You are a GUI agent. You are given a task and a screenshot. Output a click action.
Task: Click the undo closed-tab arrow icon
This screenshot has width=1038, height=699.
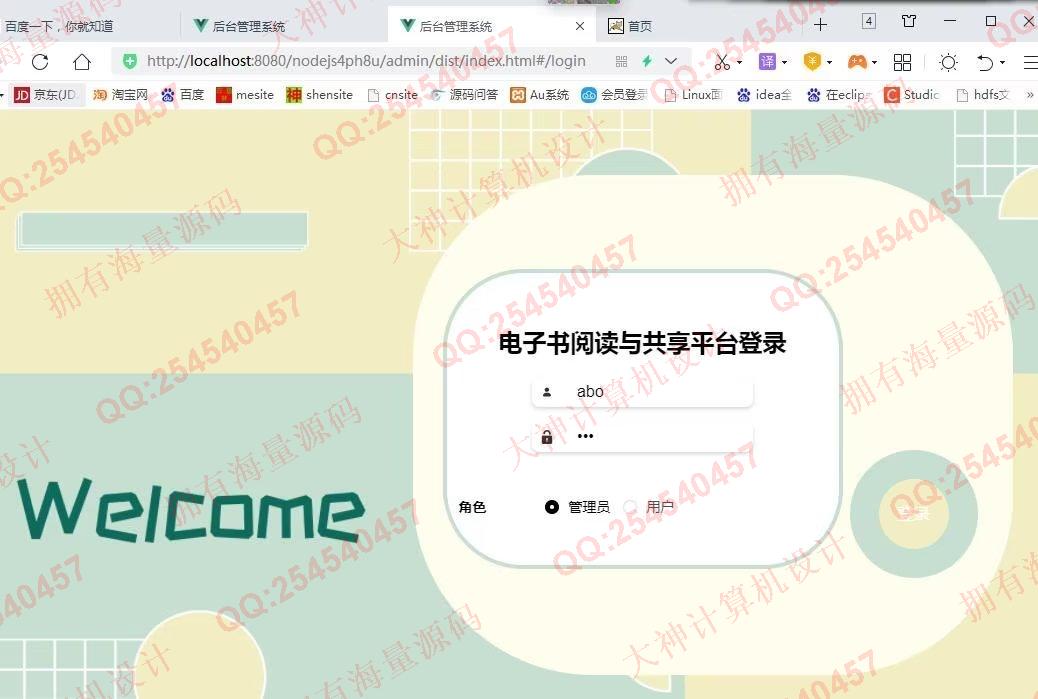(985, 62)
